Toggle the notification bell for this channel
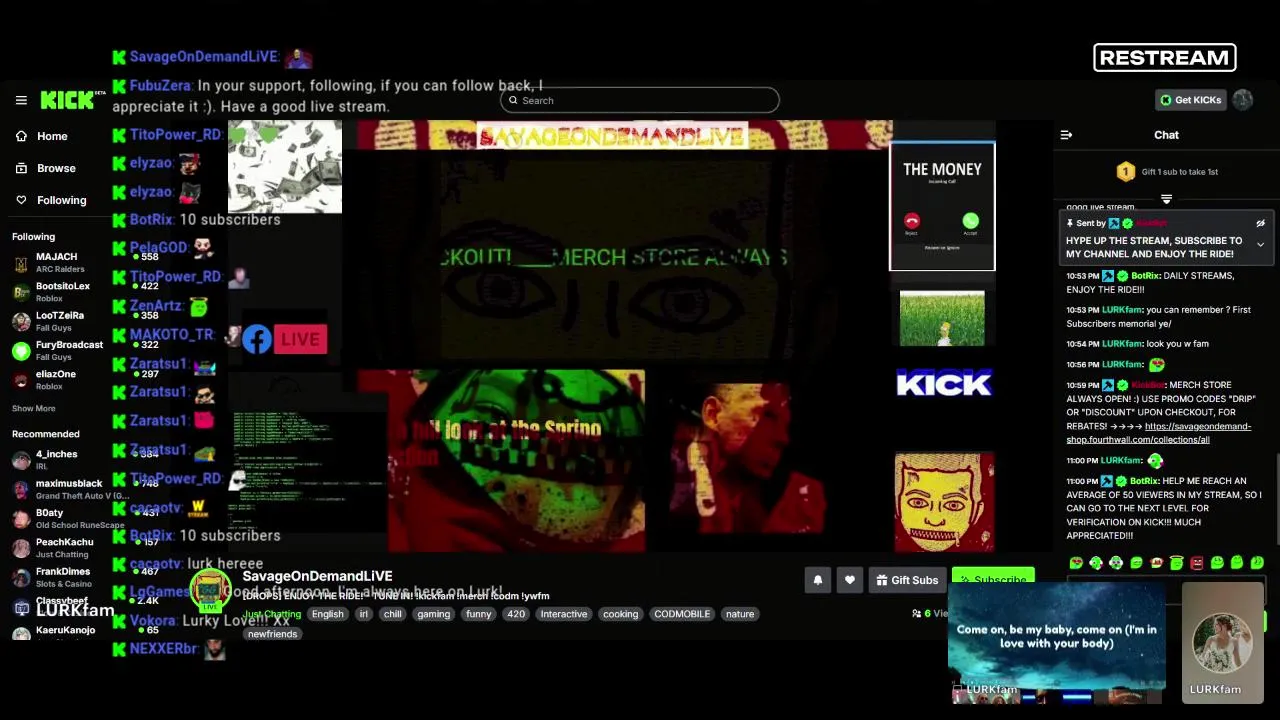This screenshot has width=1280, height=720. point(818,580)
